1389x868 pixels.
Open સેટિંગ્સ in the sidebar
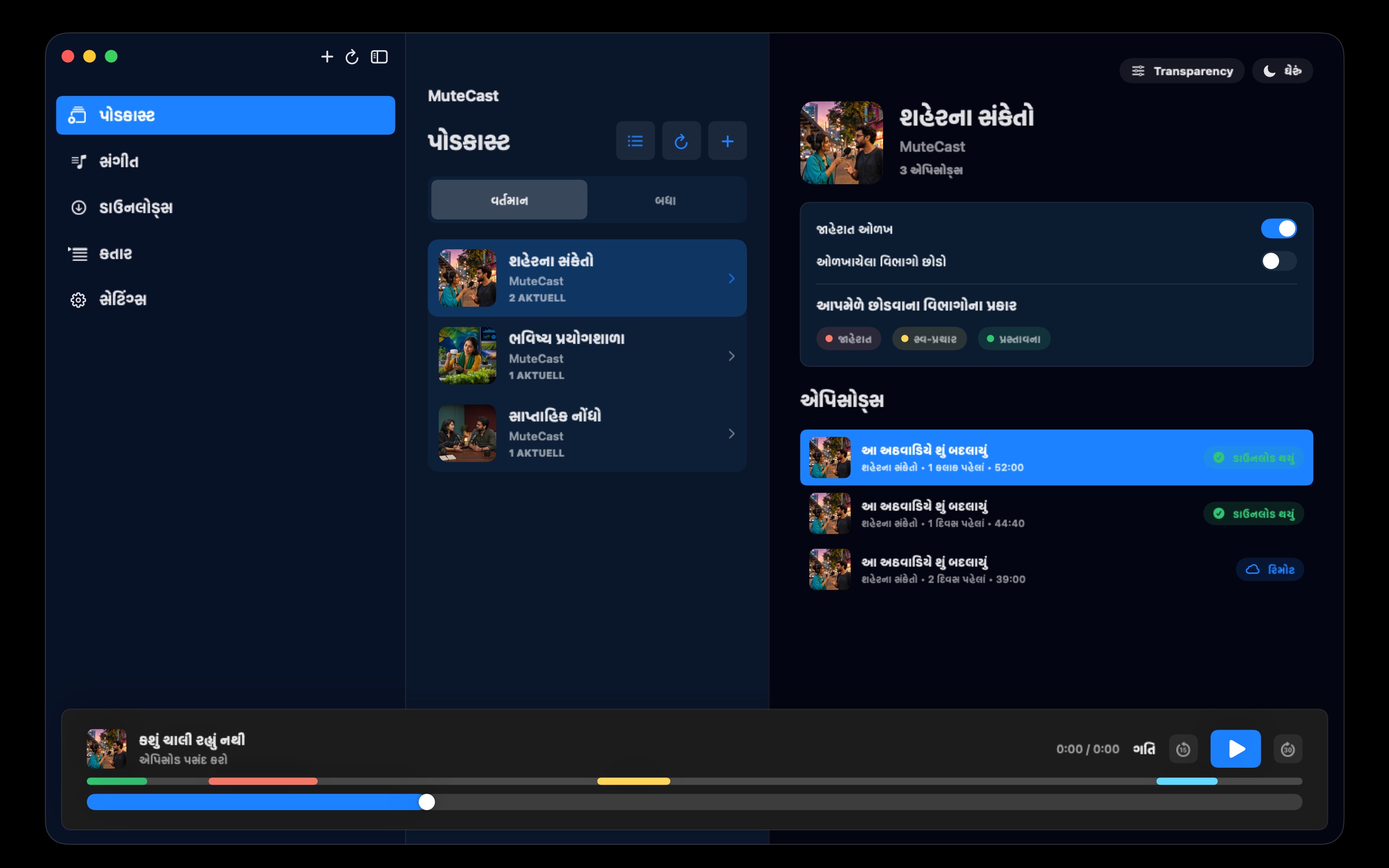pos(226,299)
